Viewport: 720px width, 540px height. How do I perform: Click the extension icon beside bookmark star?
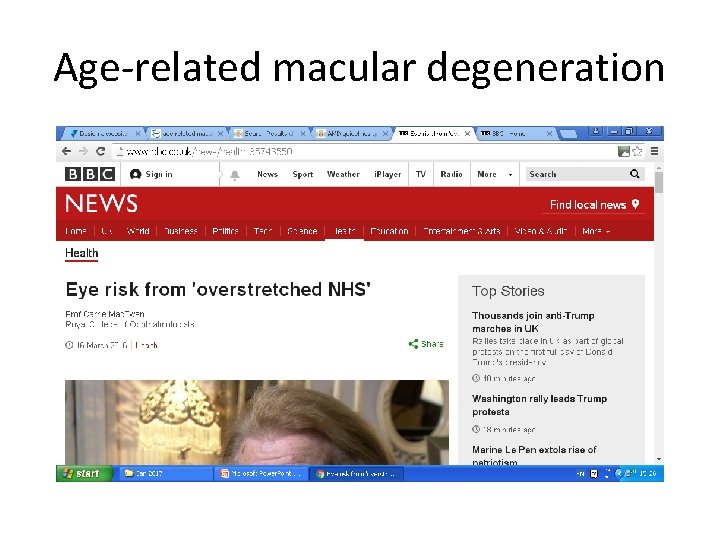[x=624, y=151]
